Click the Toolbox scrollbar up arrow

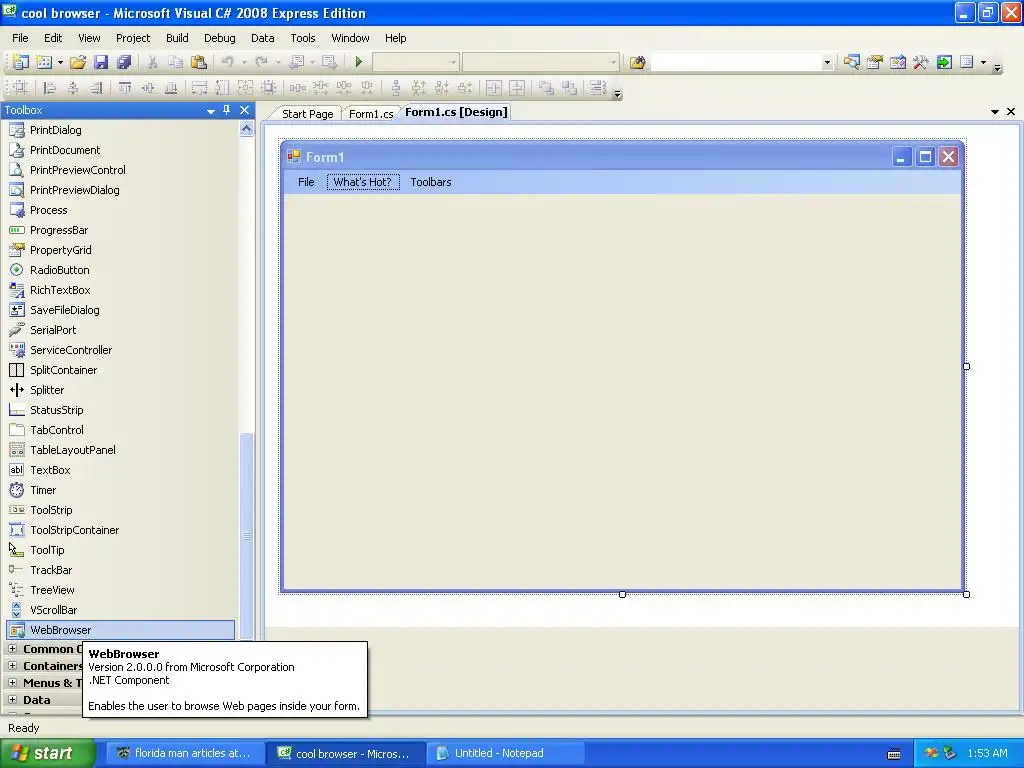point(246,129)
